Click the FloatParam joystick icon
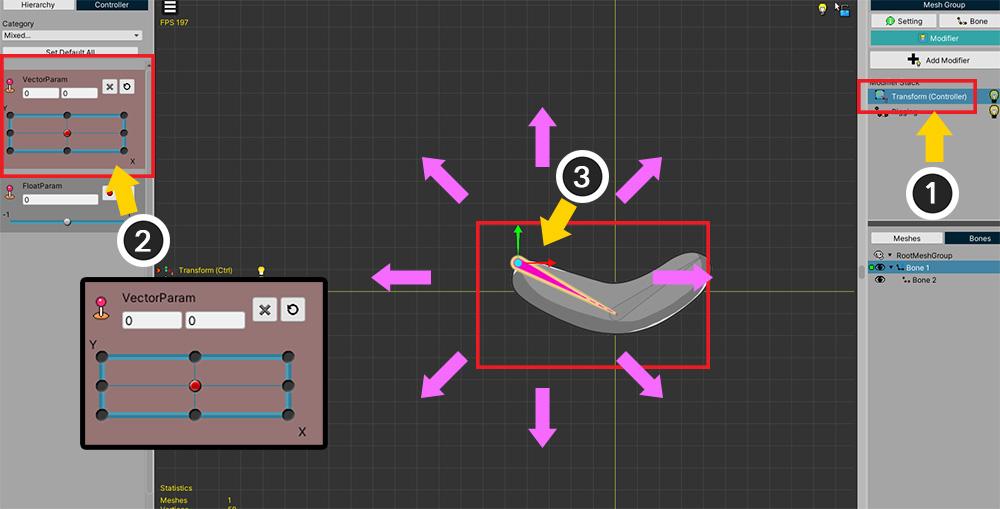 pyautogui.click(x=10, y=192)
